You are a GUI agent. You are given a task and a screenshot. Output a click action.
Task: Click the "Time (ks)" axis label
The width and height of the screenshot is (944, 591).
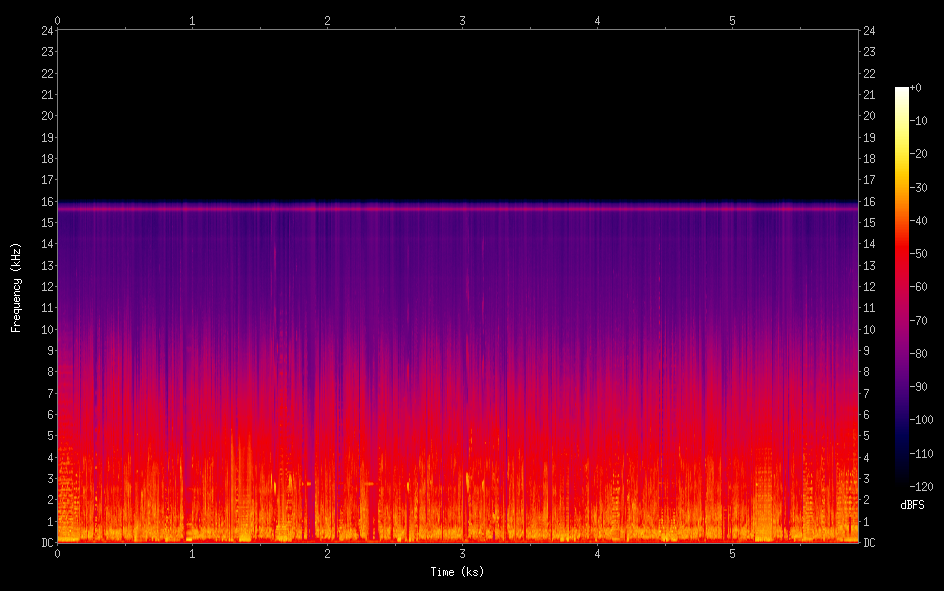pos(458,572)
